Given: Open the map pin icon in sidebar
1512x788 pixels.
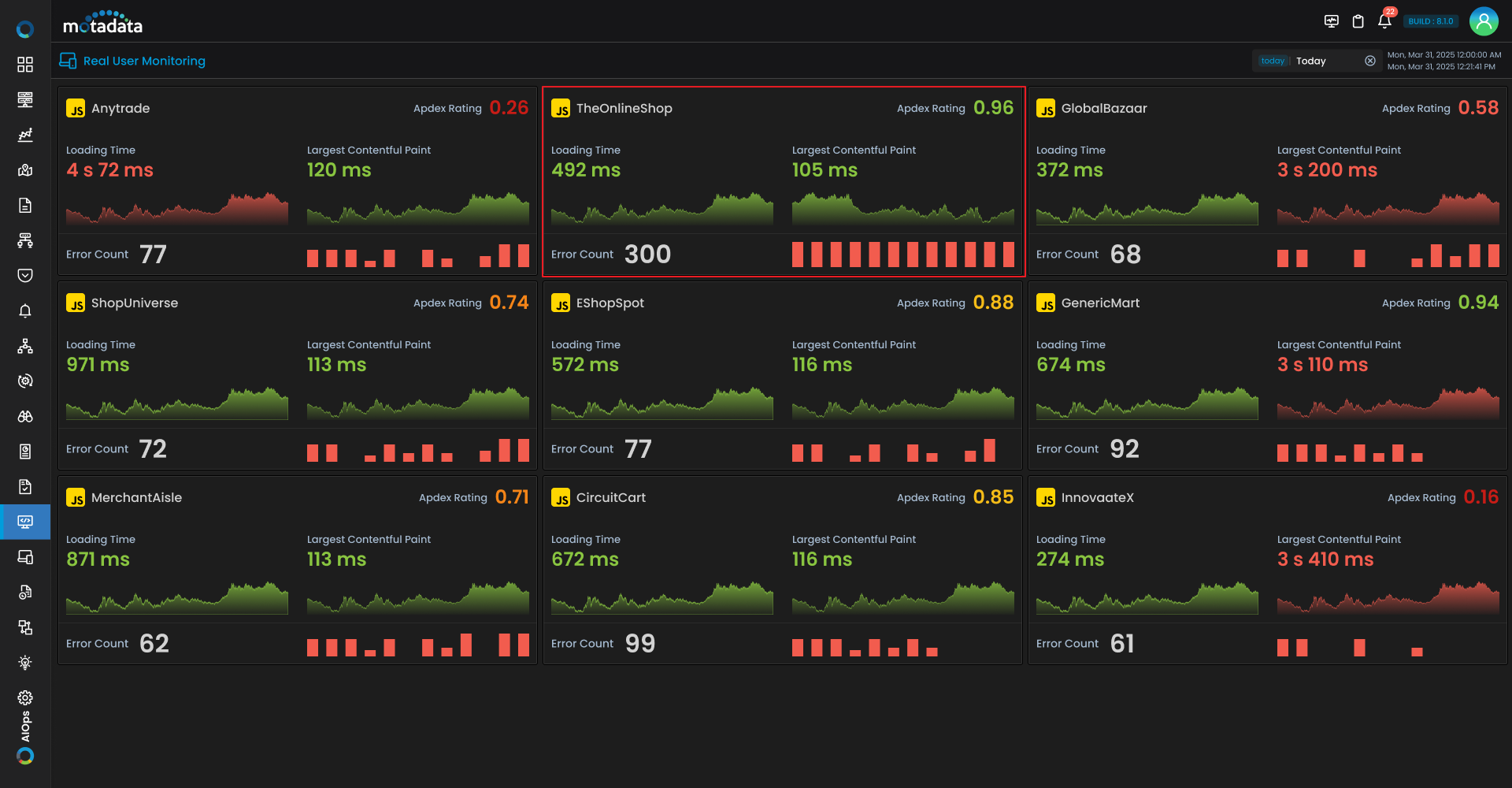Looking at the screenshot, I should pyautogui.click(x=25, y=170).
